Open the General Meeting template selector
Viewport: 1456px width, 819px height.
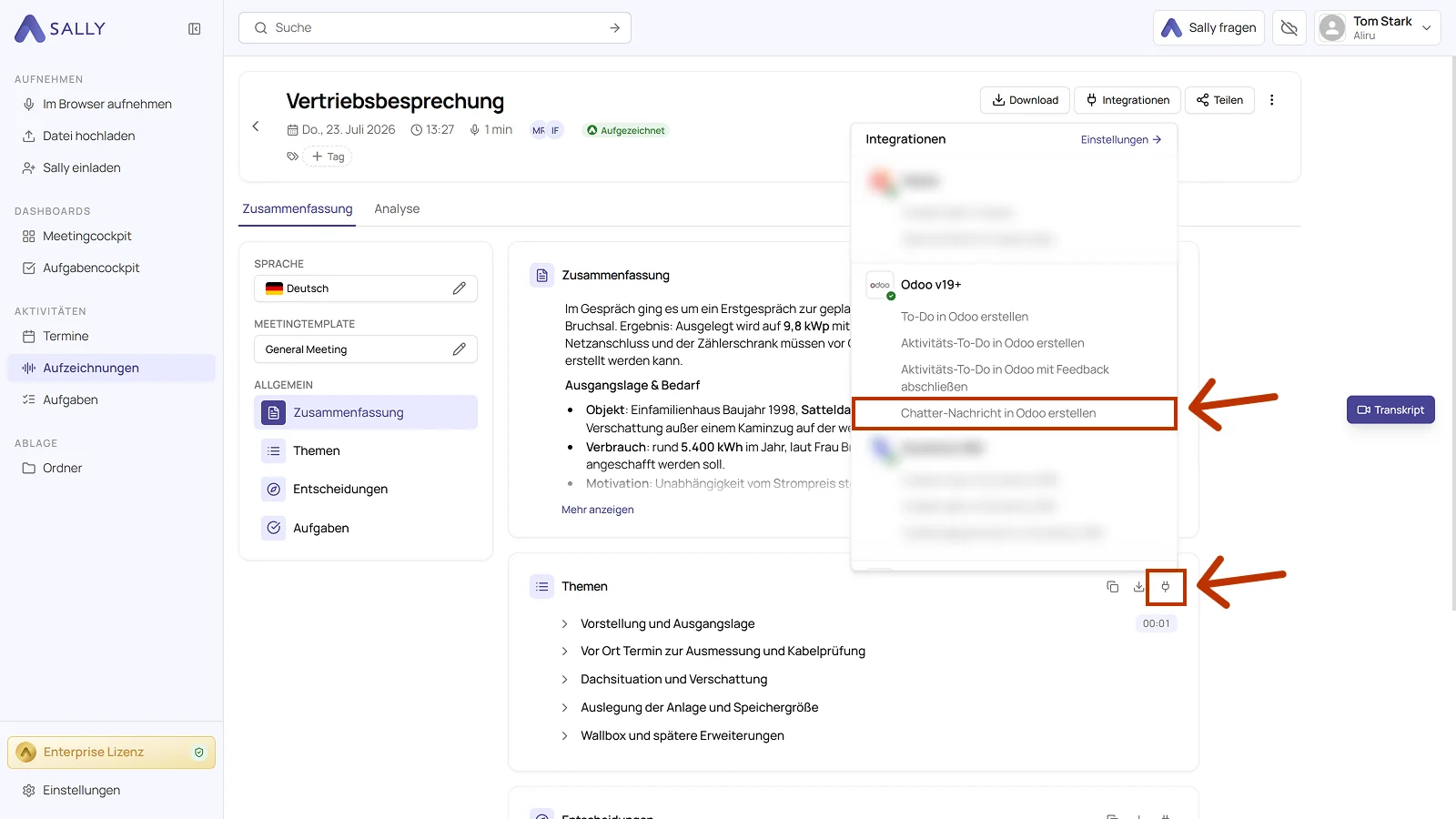tap(366, 349)
